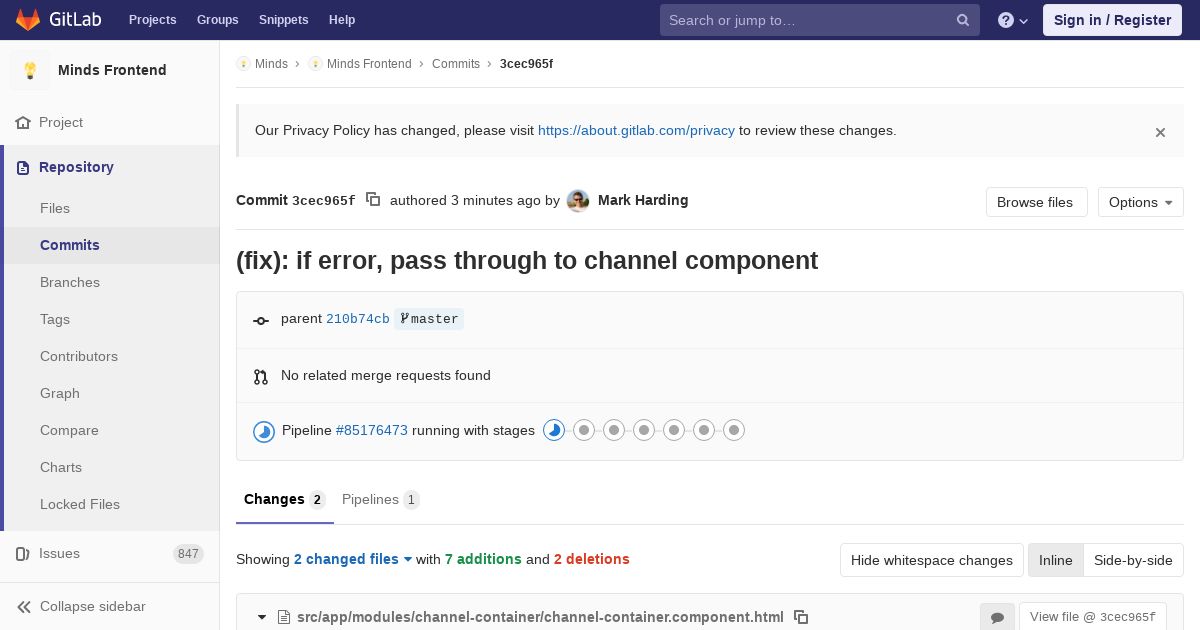Copy the commit SHA to clipboard

point(373,200)
